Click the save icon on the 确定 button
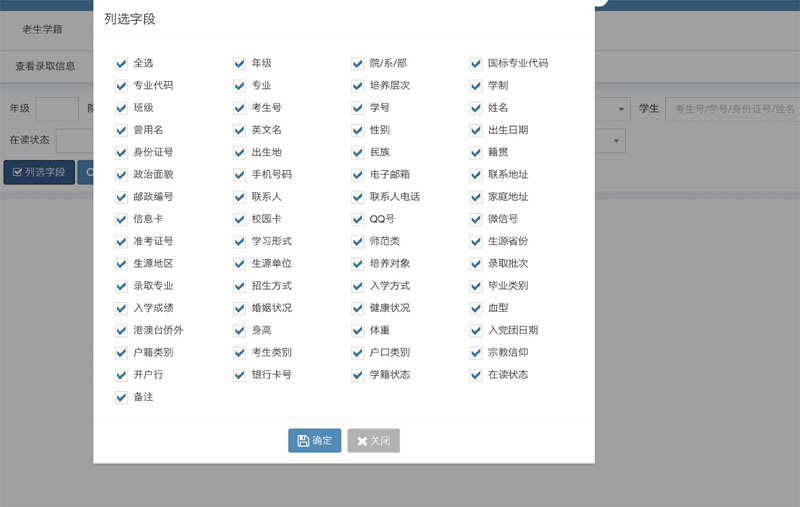800x507 pixels. coord(303,441)
